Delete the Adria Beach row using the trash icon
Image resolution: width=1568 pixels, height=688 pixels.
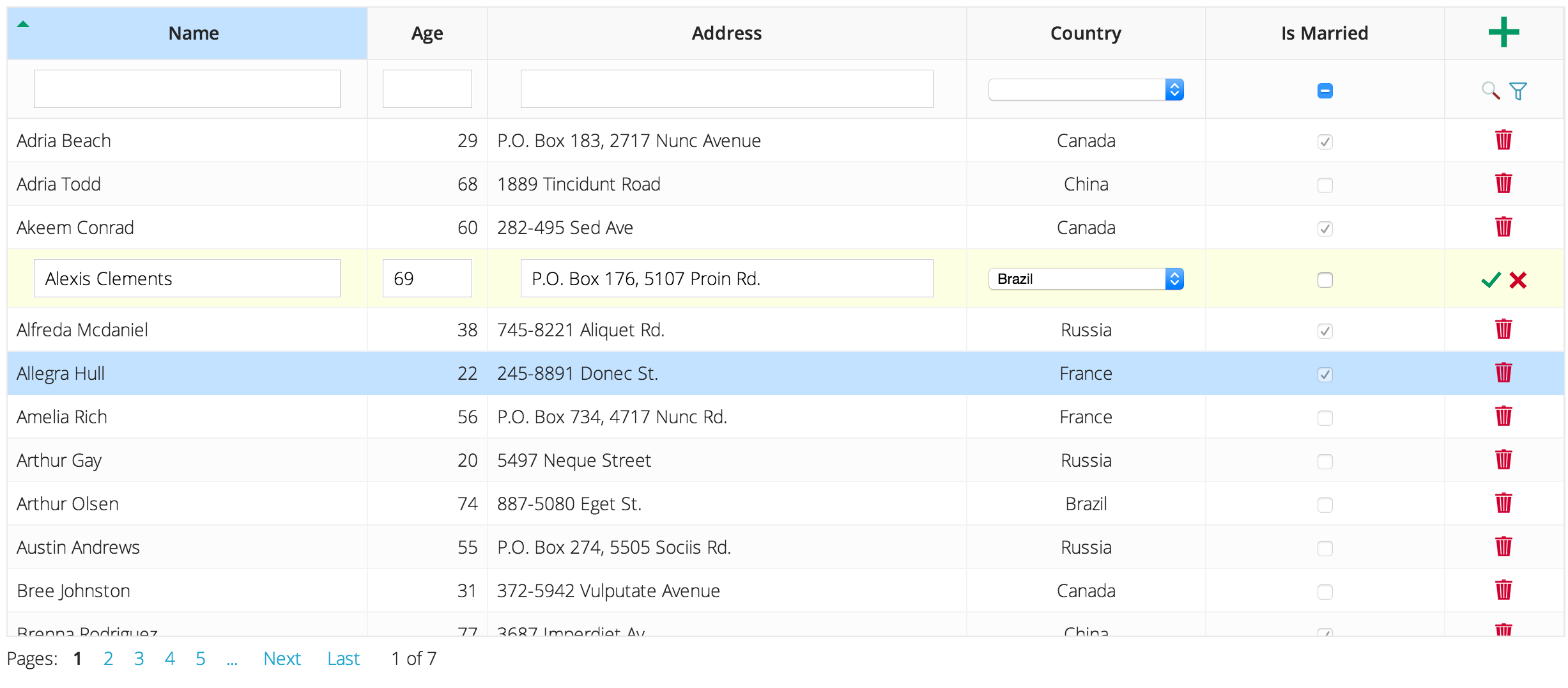pos(1503,140)
